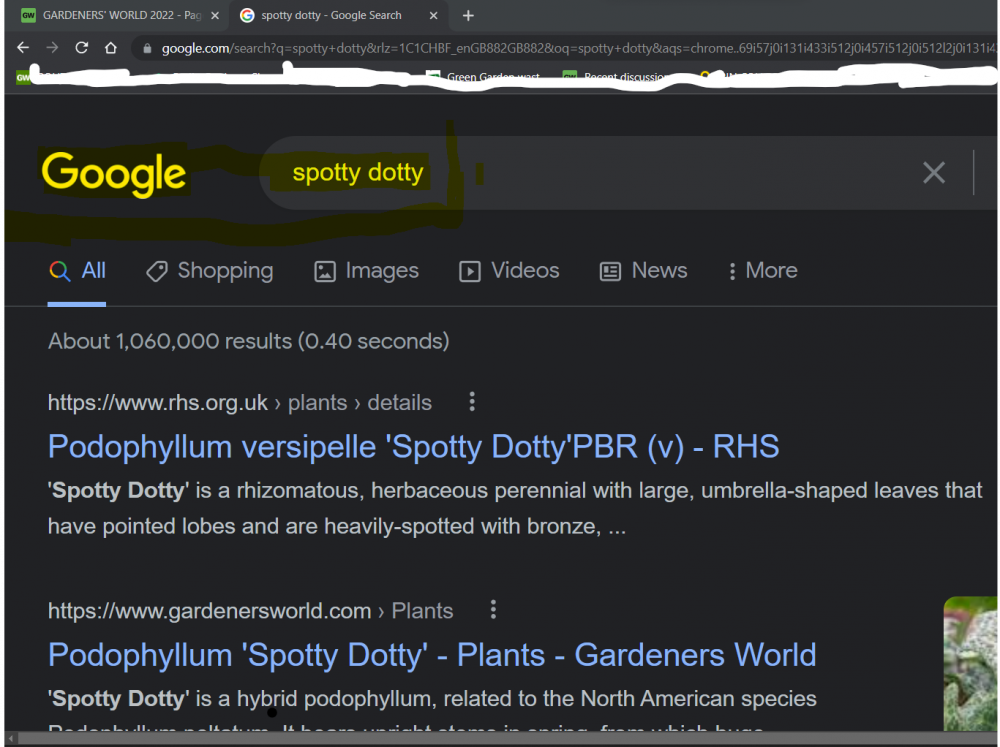1000x747 pixels.
Task: Click the address bar URL
Action: point(577,48)
